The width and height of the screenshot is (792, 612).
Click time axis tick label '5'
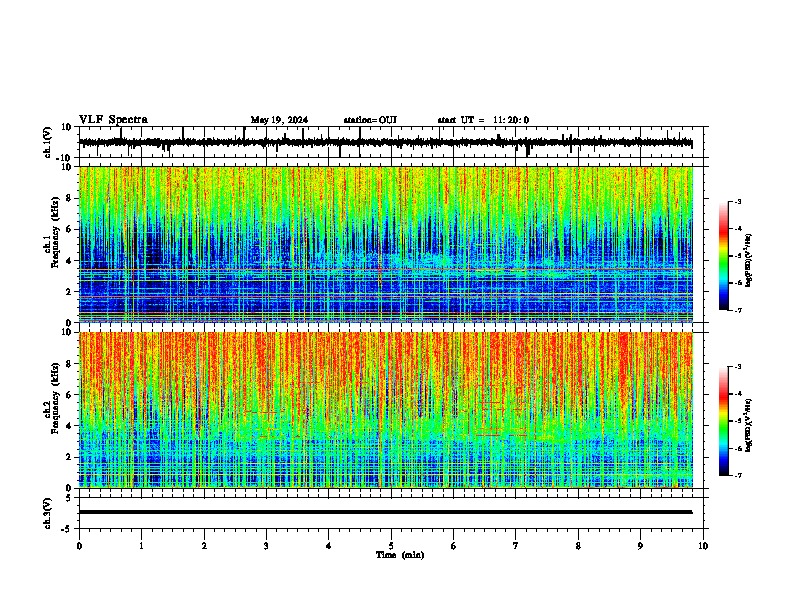[x=391, y=546]
